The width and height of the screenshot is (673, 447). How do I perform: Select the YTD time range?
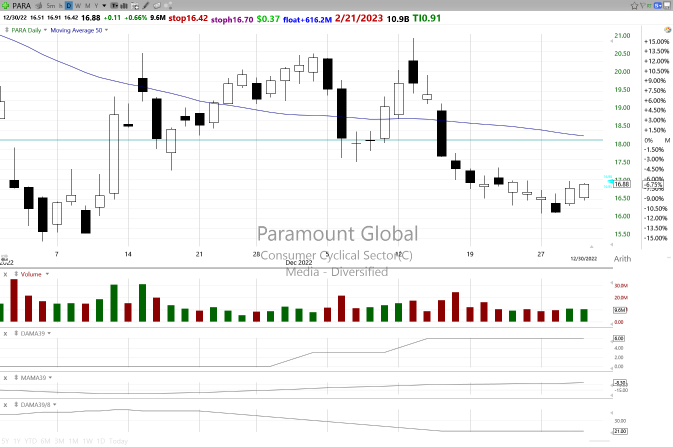point(32,441)
